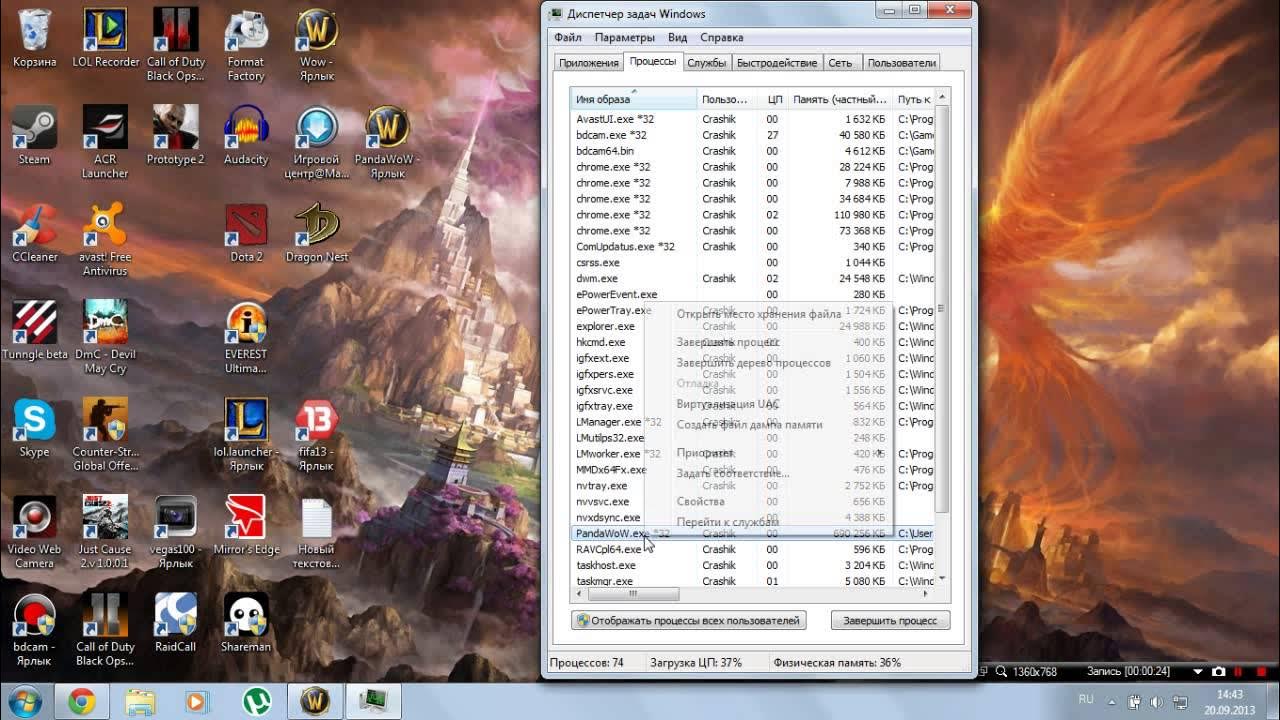This screenshot has width=1280, height=720.
Task: Launch CCleaner from the desktop
Action: tap(34, 235)
